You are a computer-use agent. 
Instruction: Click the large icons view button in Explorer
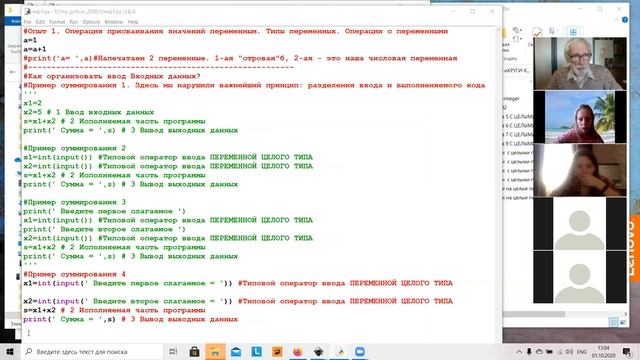click(623, 322)
